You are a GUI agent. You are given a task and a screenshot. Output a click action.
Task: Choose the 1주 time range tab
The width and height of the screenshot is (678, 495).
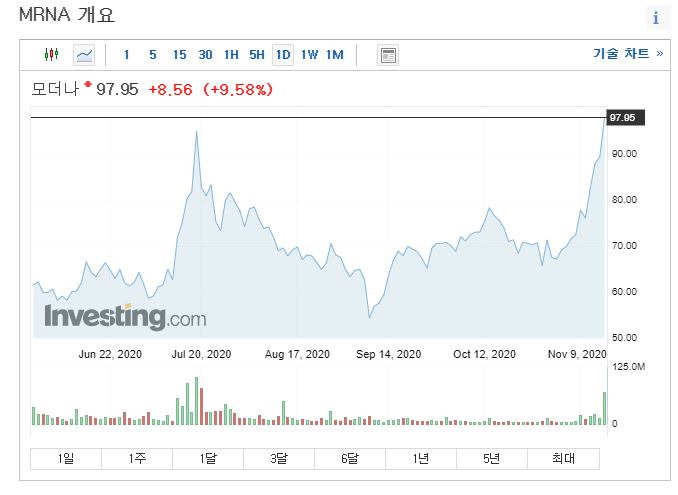pyautogui.click(x=137, y=458)
